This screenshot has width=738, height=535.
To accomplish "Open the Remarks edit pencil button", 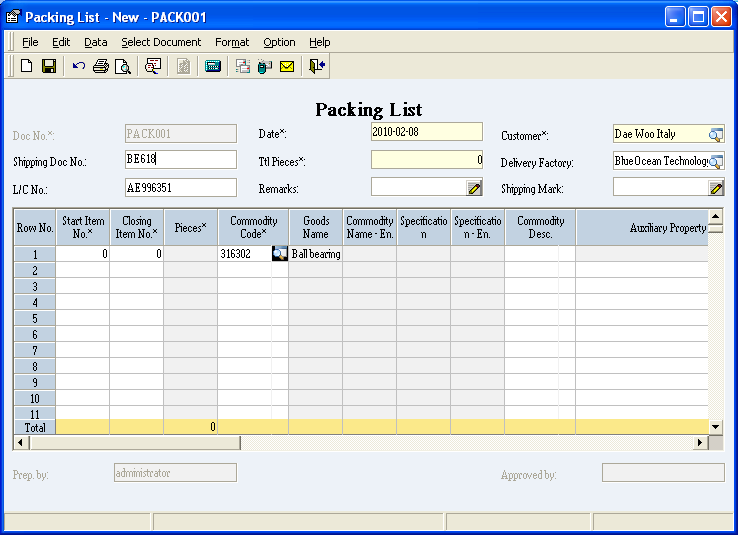I will tap(474, 188).
